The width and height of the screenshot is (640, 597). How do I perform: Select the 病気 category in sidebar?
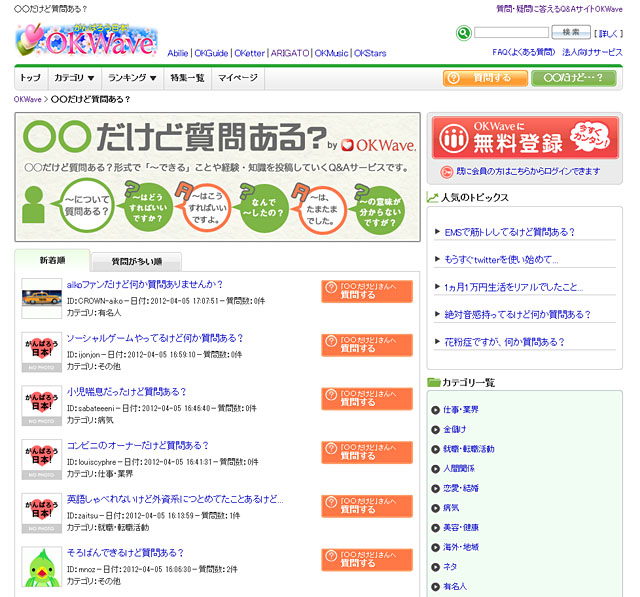click(451, 508)
